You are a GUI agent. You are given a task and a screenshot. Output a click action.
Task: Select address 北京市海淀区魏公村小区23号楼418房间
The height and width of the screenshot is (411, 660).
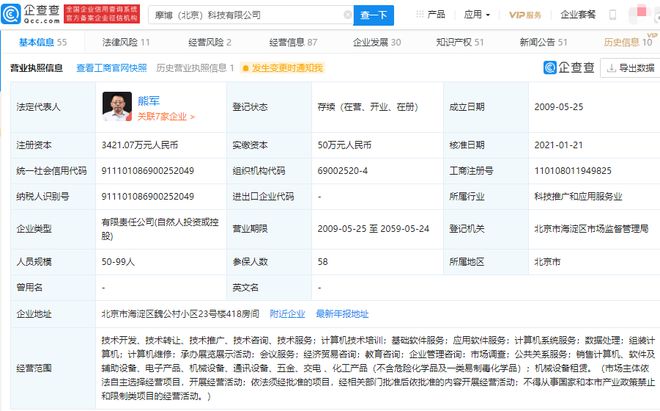[180, 314]
